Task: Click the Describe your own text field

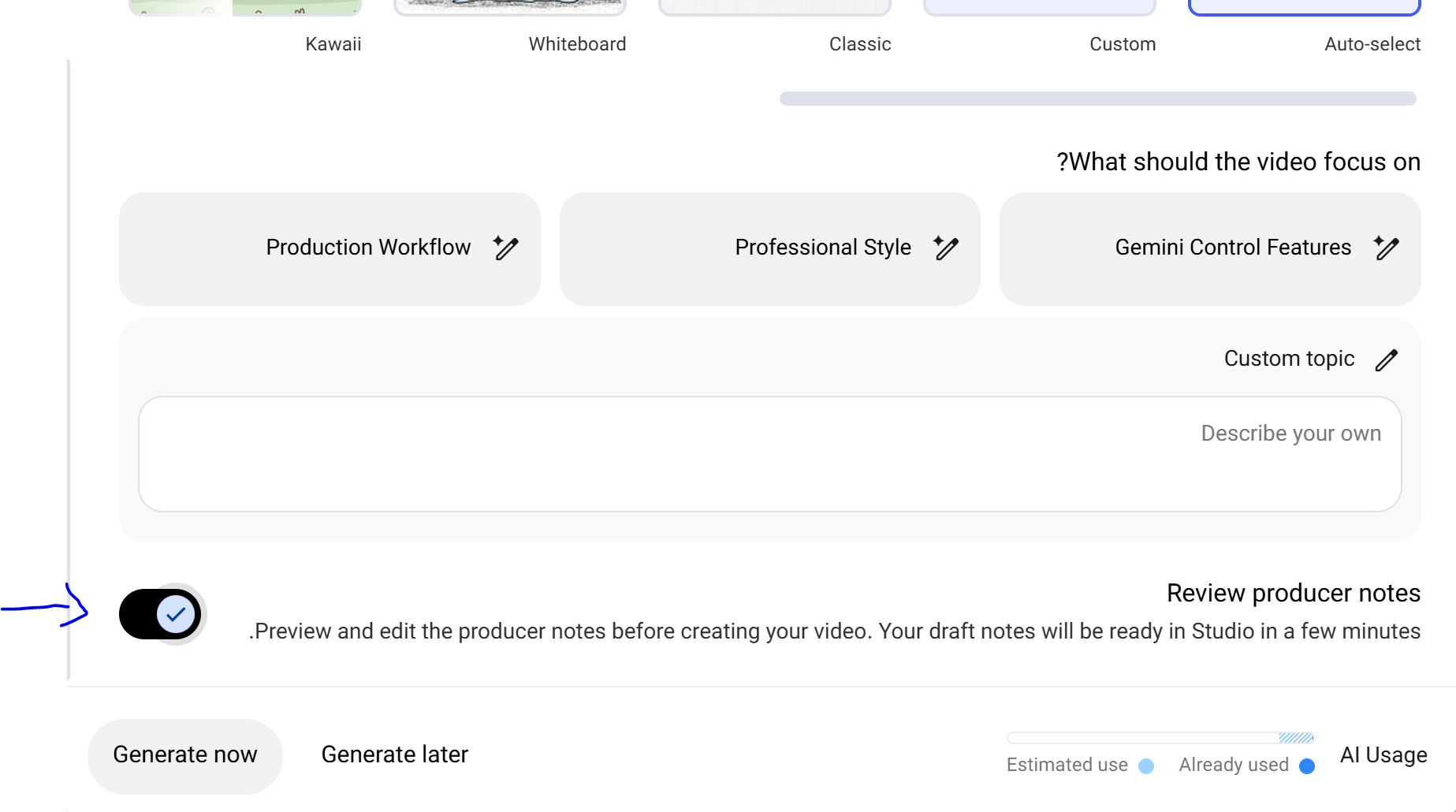Action: 770,454
